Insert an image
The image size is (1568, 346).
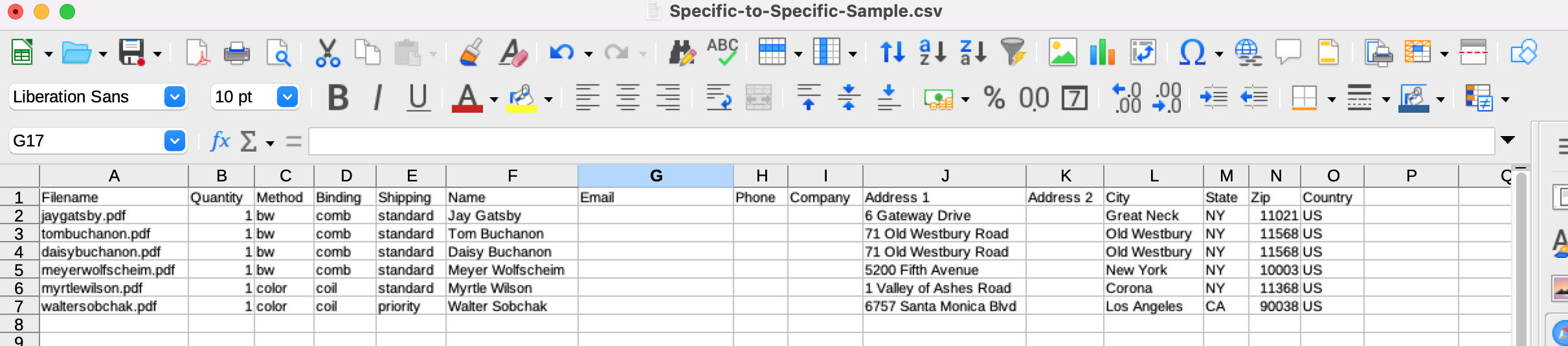tap(1062, 52)
